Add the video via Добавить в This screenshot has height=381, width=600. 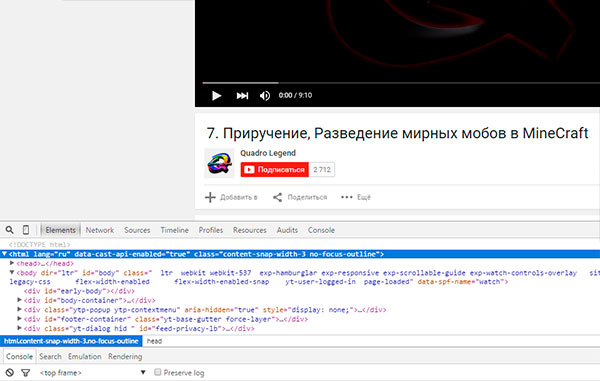click(x=231, y=197)
